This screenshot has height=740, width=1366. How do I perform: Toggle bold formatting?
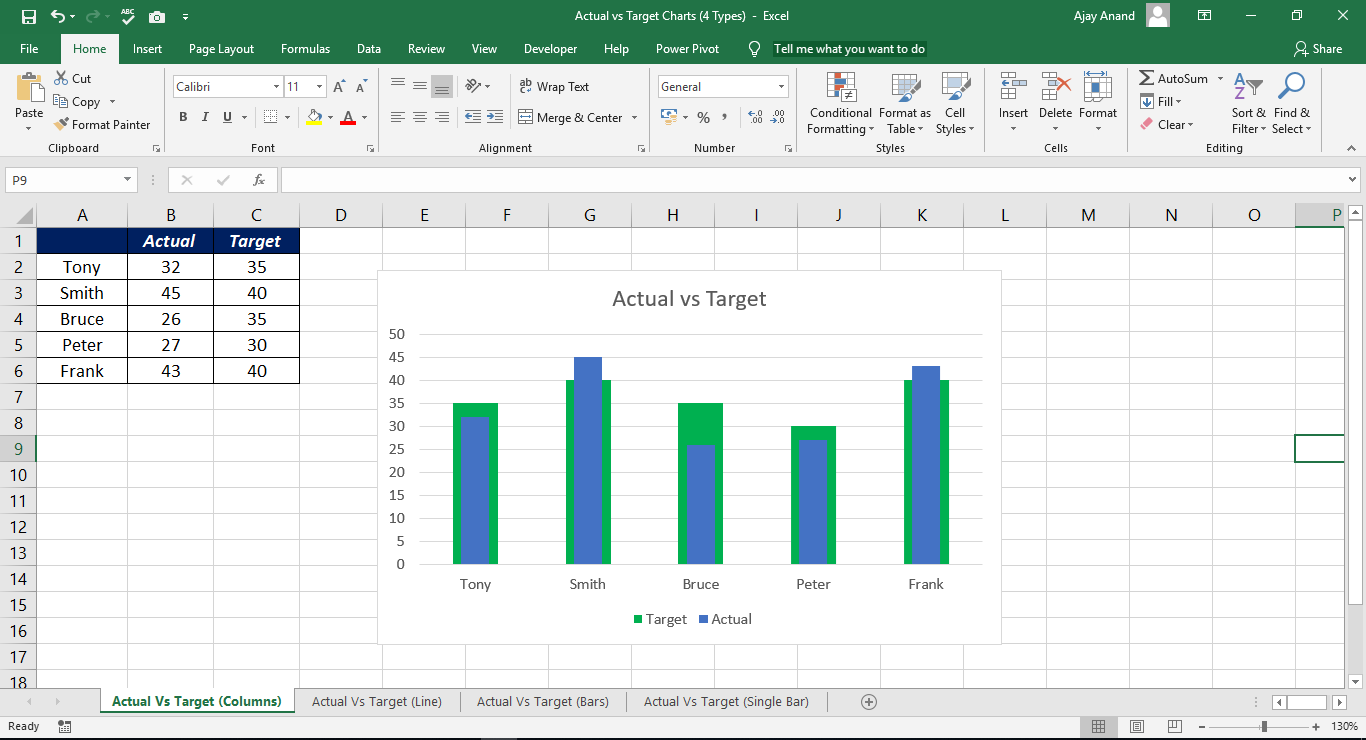(183, 117)
